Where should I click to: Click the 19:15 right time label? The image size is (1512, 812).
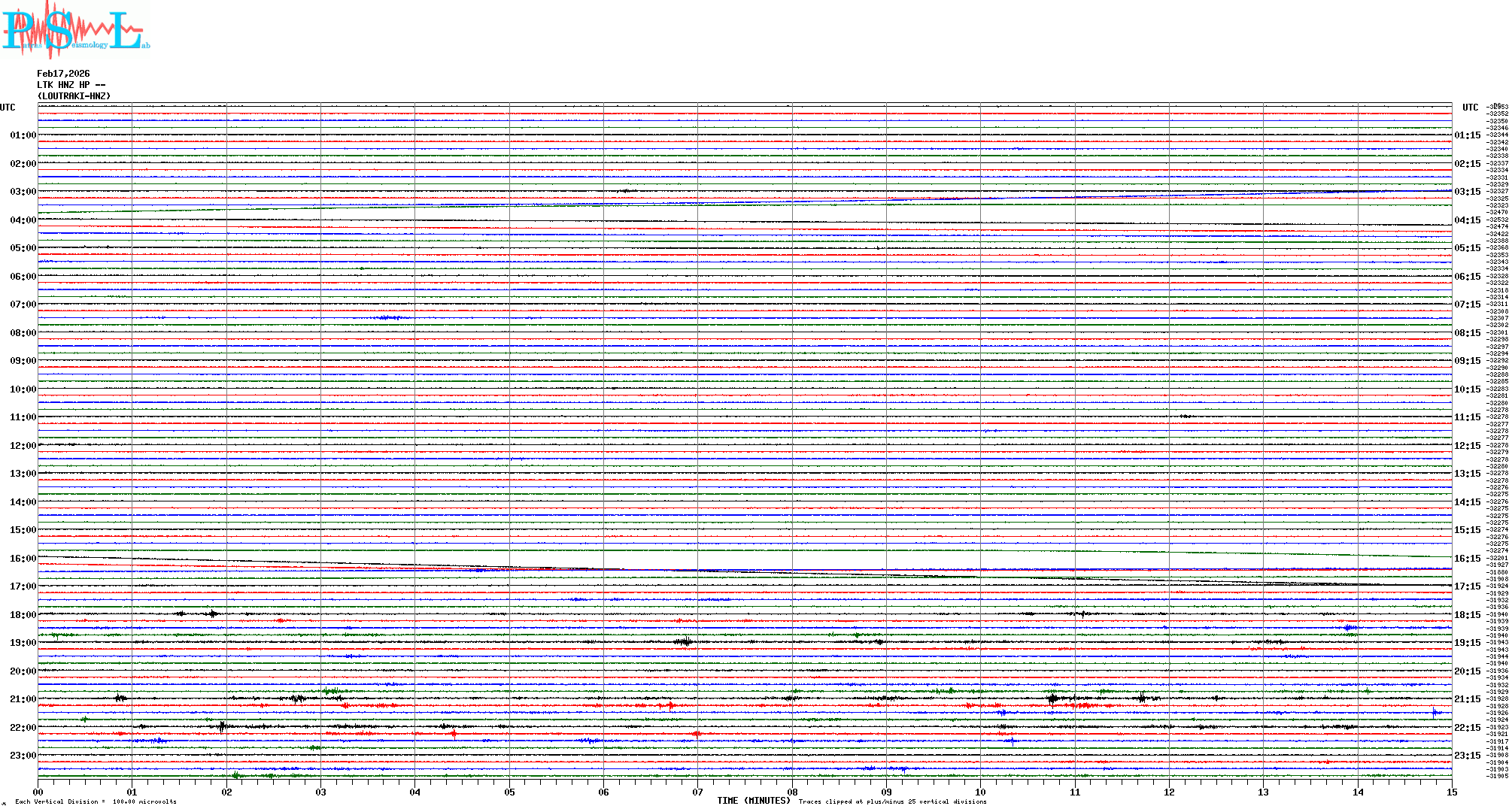tap(1467, 643)
